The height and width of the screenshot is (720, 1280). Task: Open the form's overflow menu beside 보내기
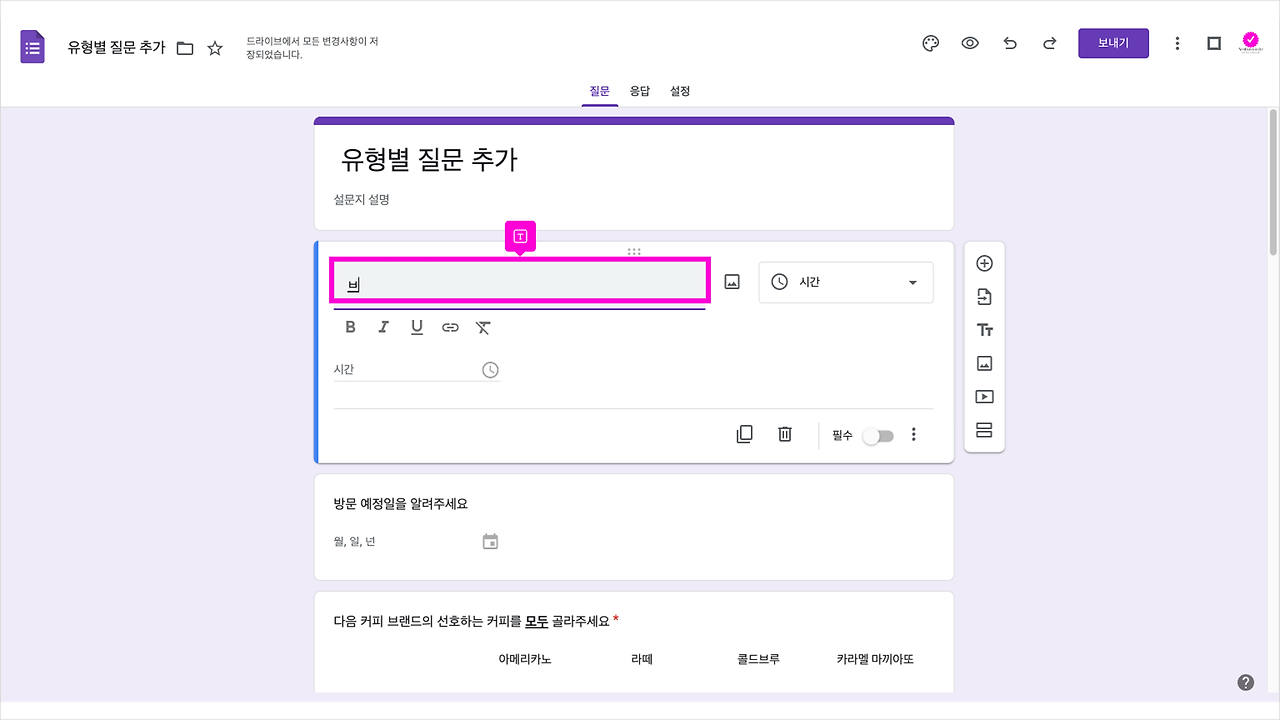pyautogui.click(x=1177, y=43)
